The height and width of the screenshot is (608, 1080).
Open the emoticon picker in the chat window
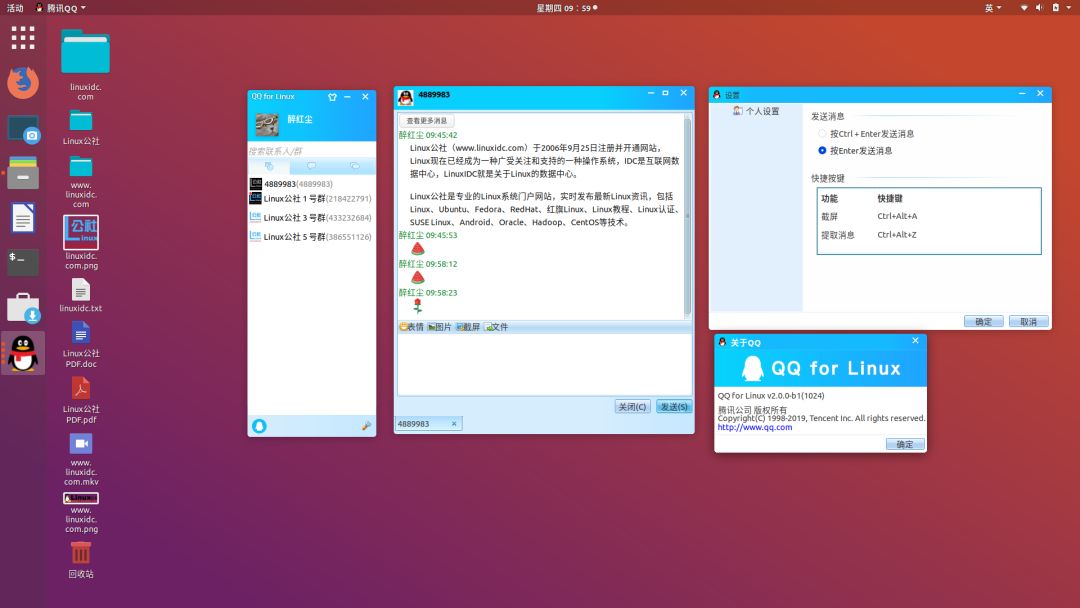pyautogui.click(x=409, y=326)
